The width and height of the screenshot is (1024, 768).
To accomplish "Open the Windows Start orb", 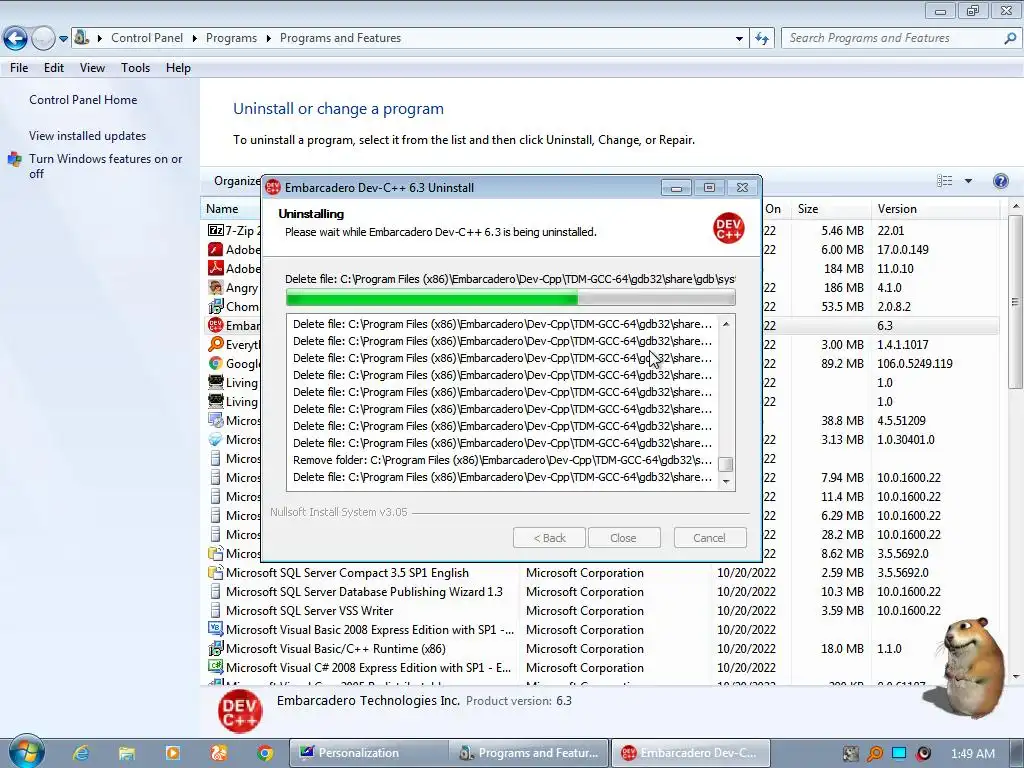I will 26,752.
